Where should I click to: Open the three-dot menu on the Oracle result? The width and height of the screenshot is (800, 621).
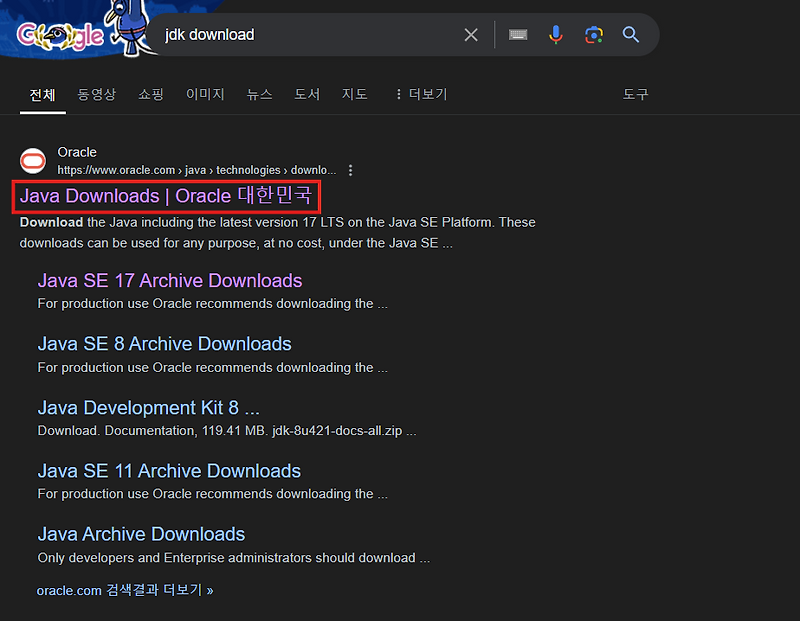coord(350,170)
